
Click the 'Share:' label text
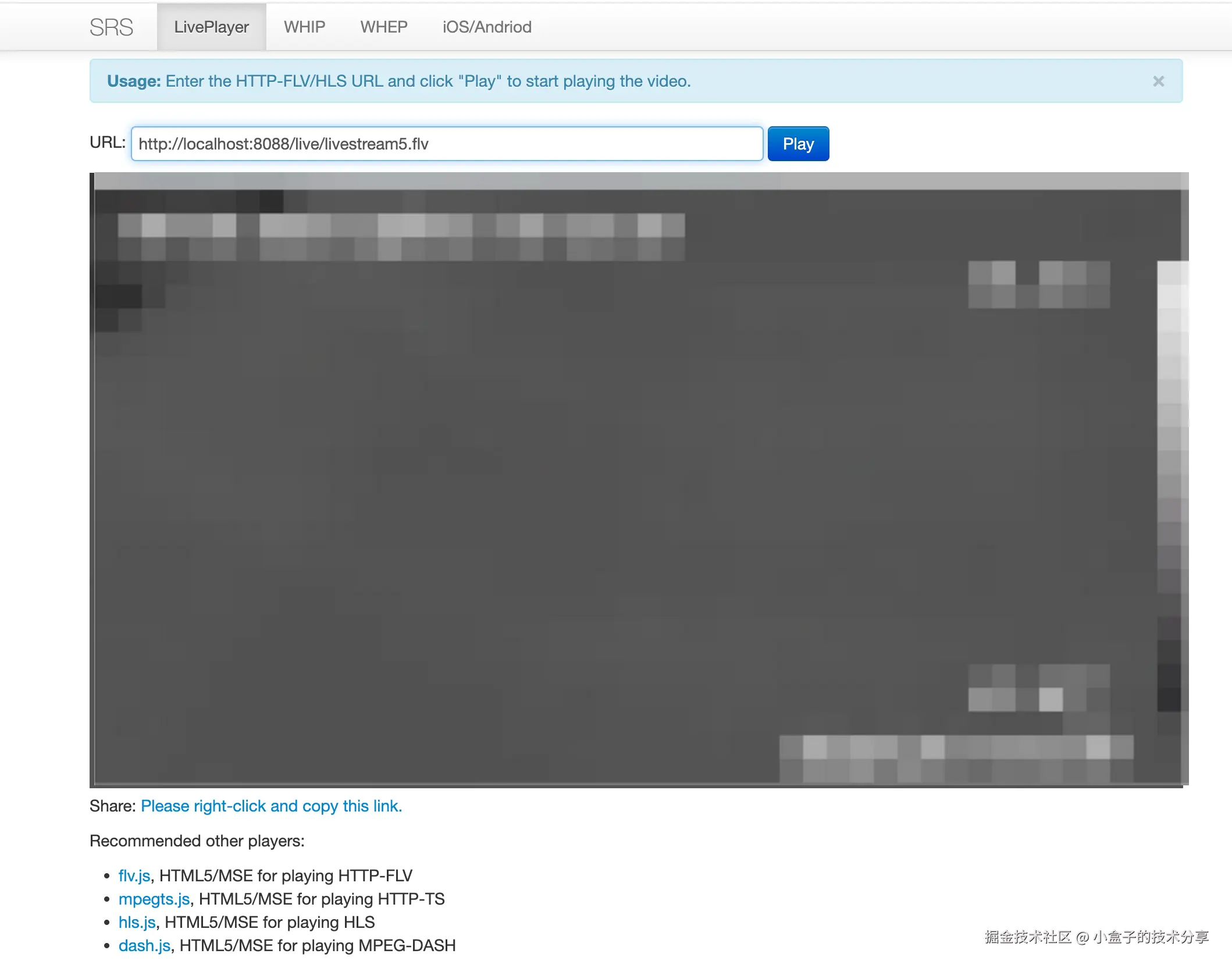[112, 806]
